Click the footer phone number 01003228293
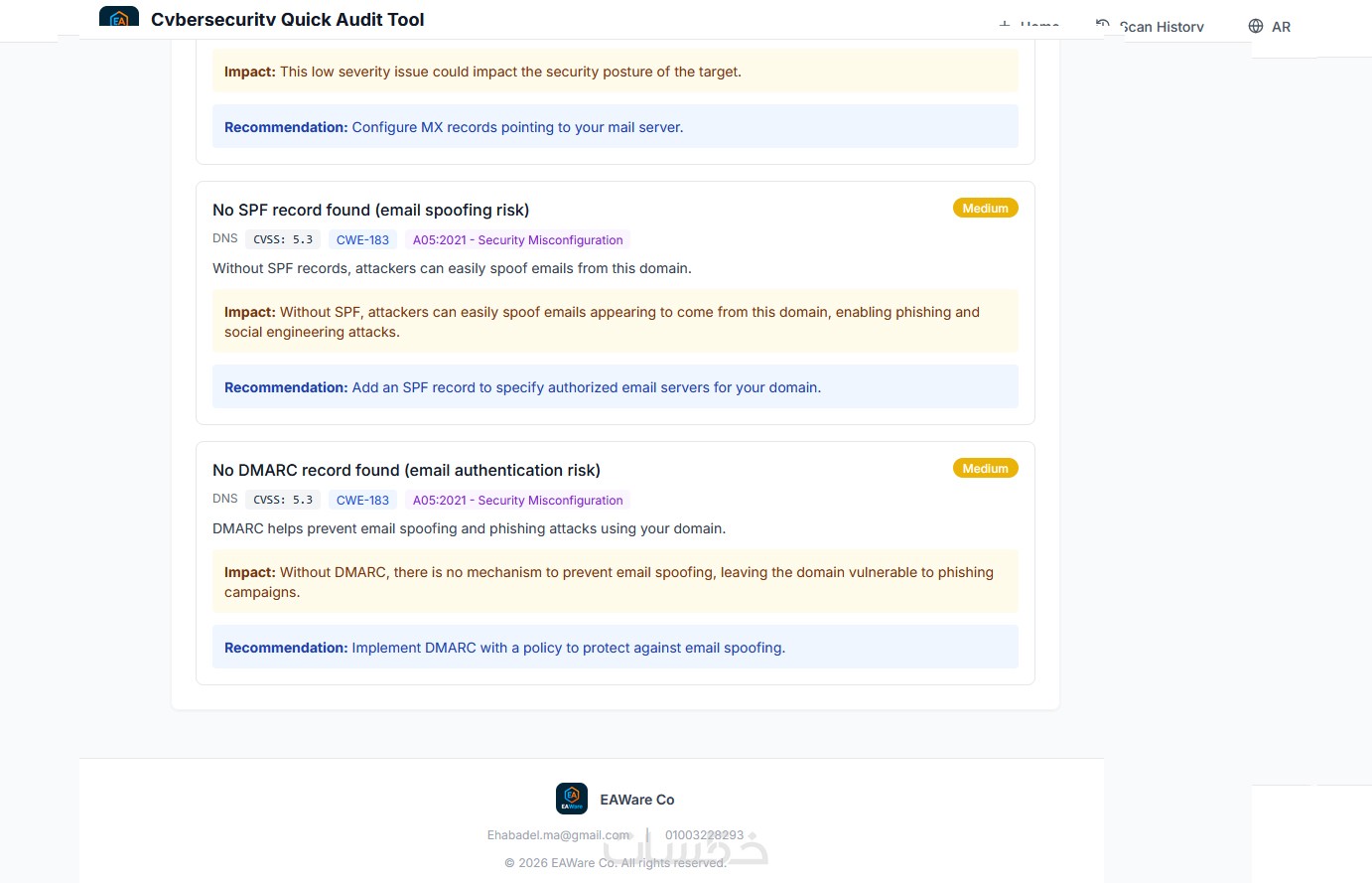The width and height of the screenshot is (1372, 883). (704, 835)
